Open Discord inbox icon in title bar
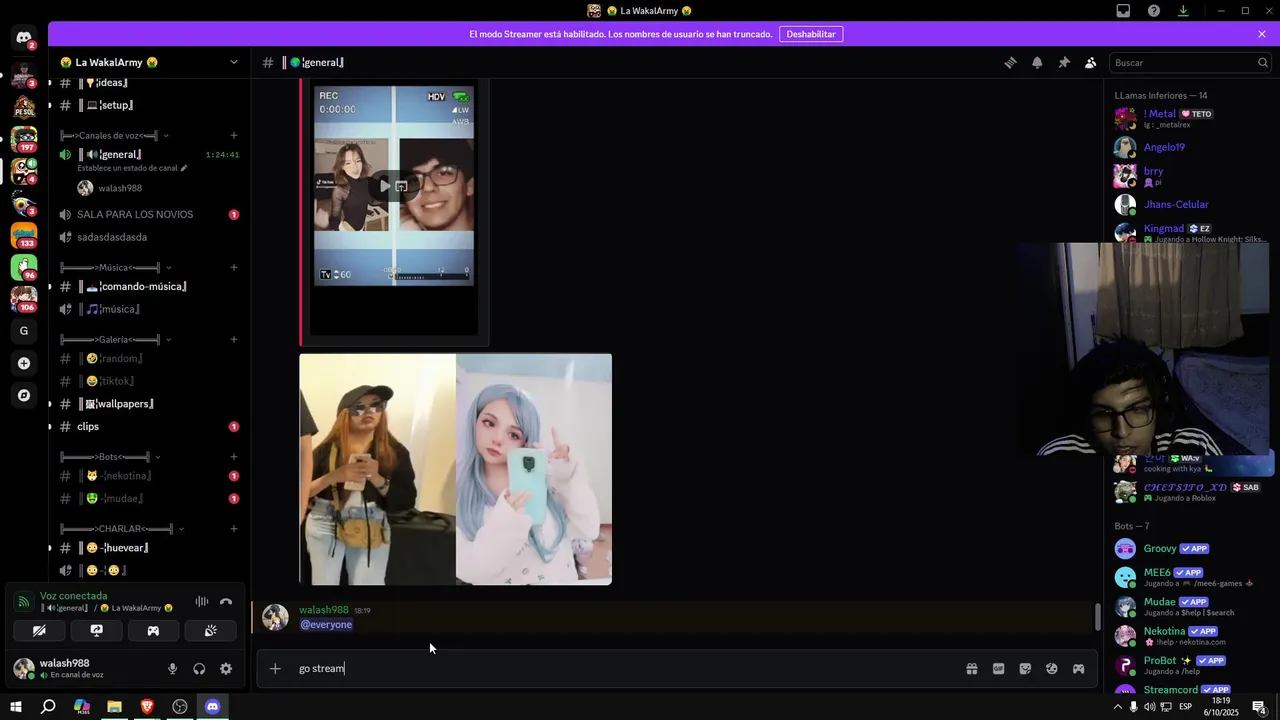Image resolution: width=1280 pixels, height=720 pixels. [1123, 10]
